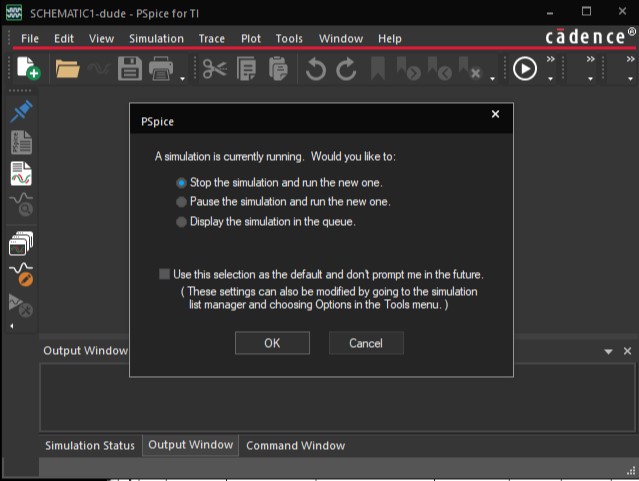This screenshot has height=481, width=639.
Task: Show hidden buttons of the middle toolbar chevron
Action: tap(591, 59)
